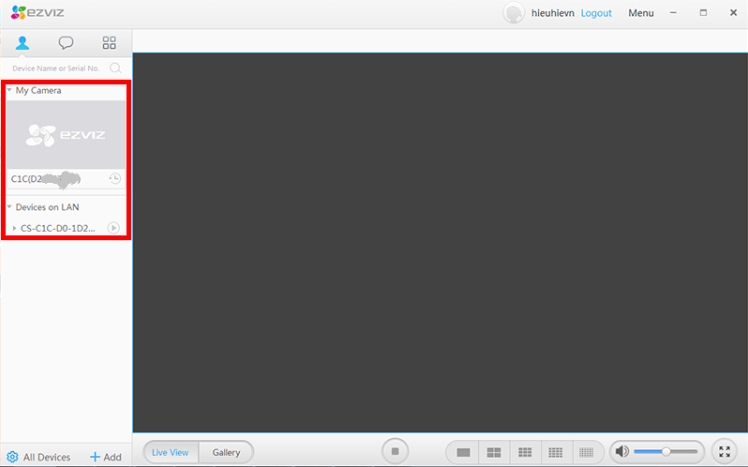
Task: Collapse the Devices on LAN section
Action: [x=9, y=207]
